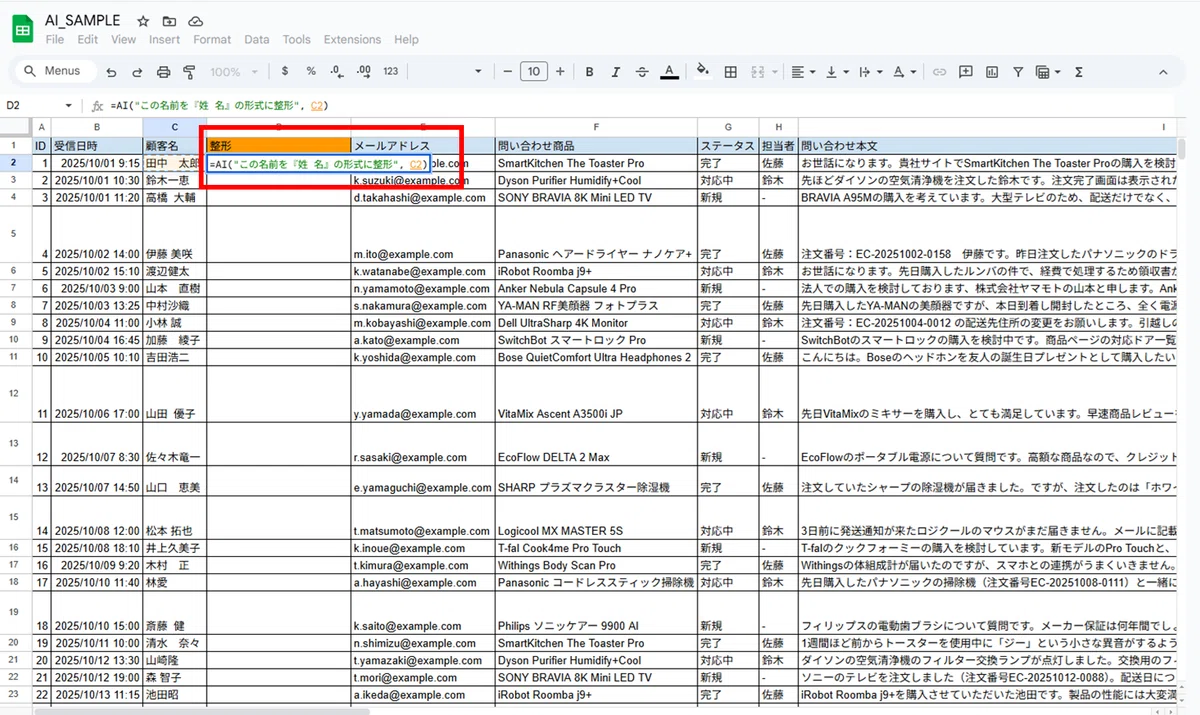Insert a link
The height and width of the screenshot is (715, 1200).
click(939, 72)
